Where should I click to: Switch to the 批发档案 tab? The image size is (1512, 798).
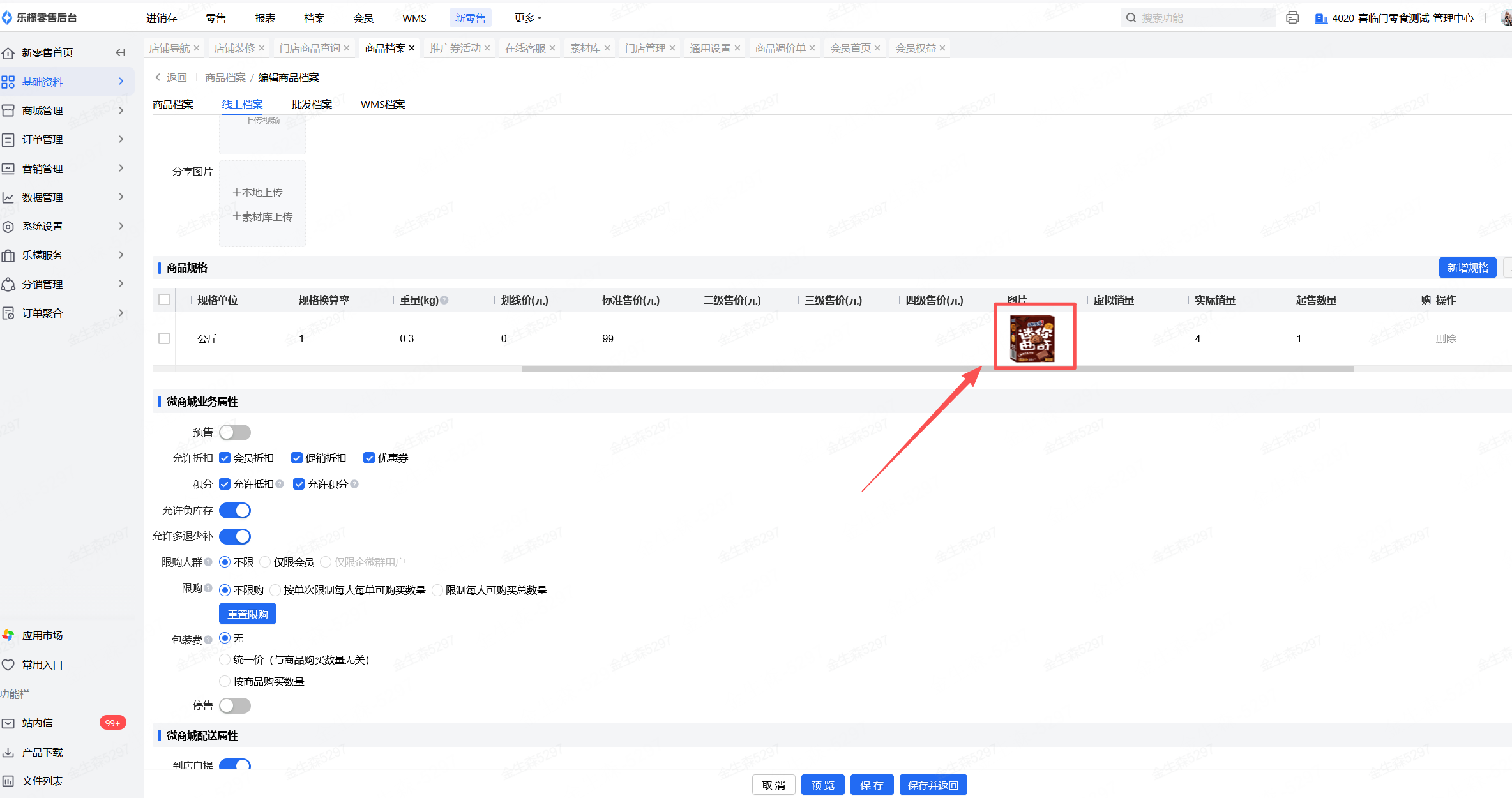pyautogui.click(x=312, y=104)
